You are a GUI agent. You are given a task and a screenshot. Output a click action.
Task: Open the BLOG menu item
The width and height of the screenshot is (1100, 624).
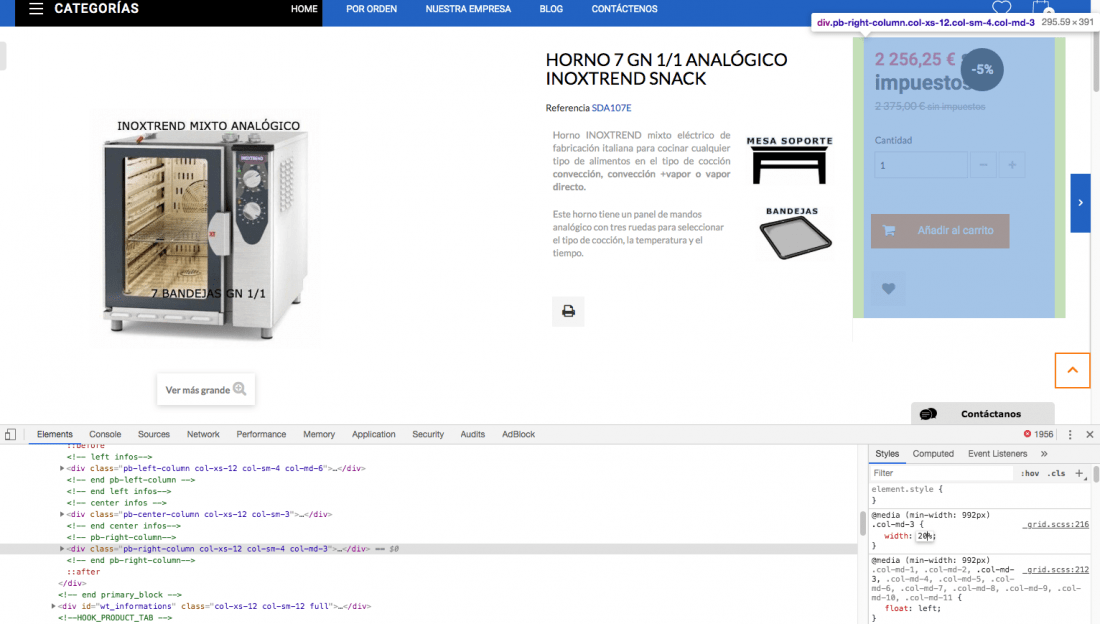[x=551, y=9]
